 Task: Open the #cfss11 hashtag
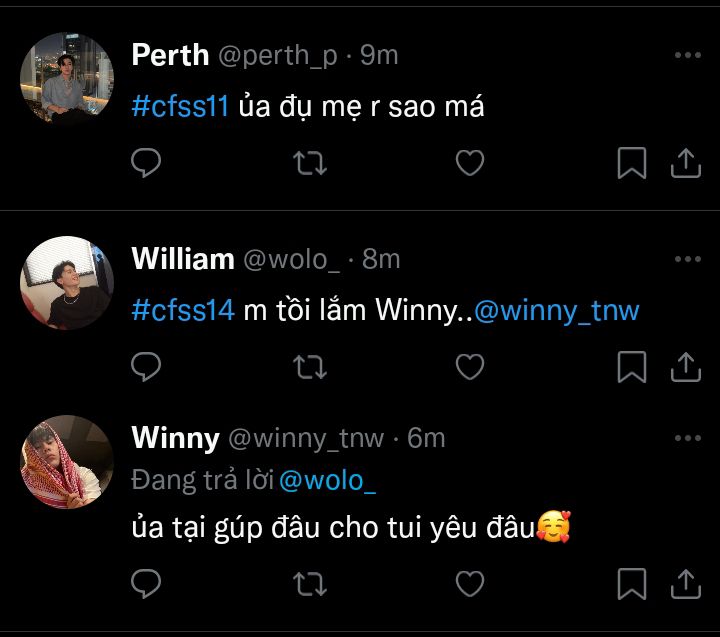click(180, 107)
